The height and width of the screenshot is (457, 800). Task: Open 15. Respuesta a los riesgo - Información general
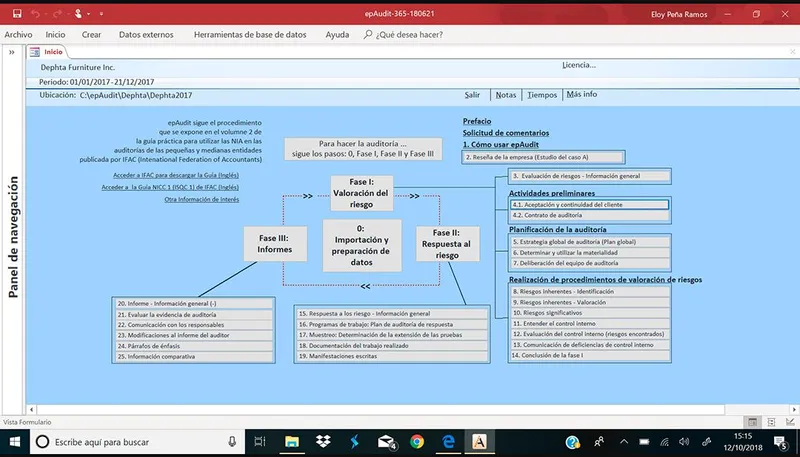[392, 314]
